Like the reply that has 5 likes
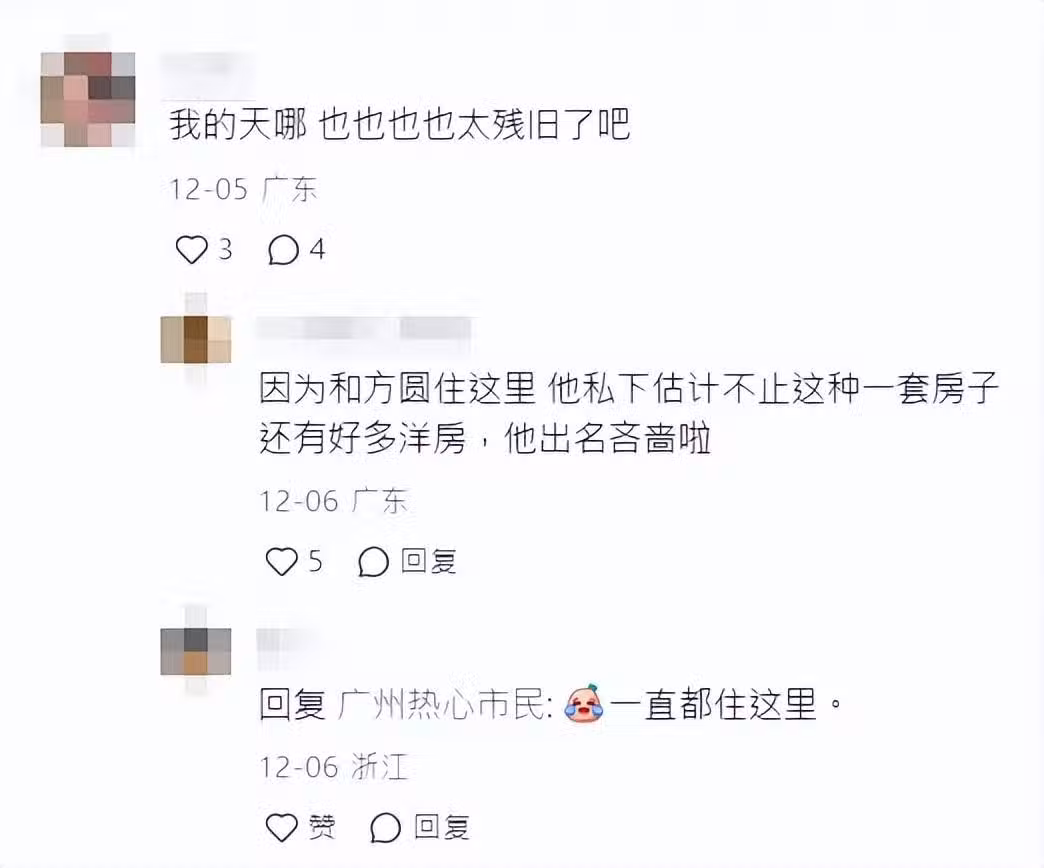1044x868 pixels. pos(282,561)
